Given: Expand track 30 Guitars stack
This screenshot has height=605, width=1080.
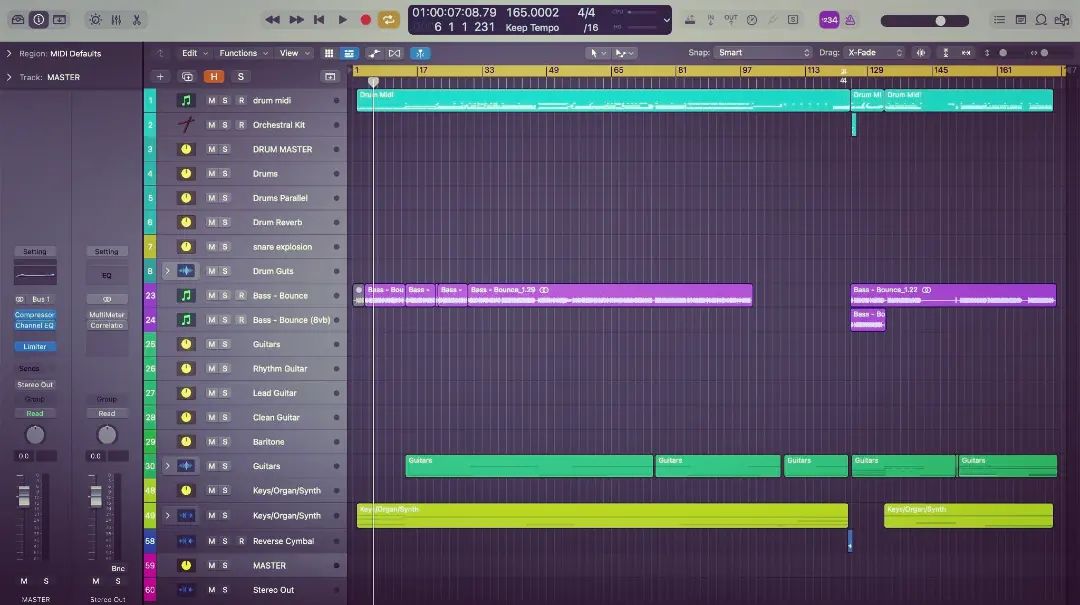Looking at the screenshot, I should pyautogui.click(x=167, y=466).
